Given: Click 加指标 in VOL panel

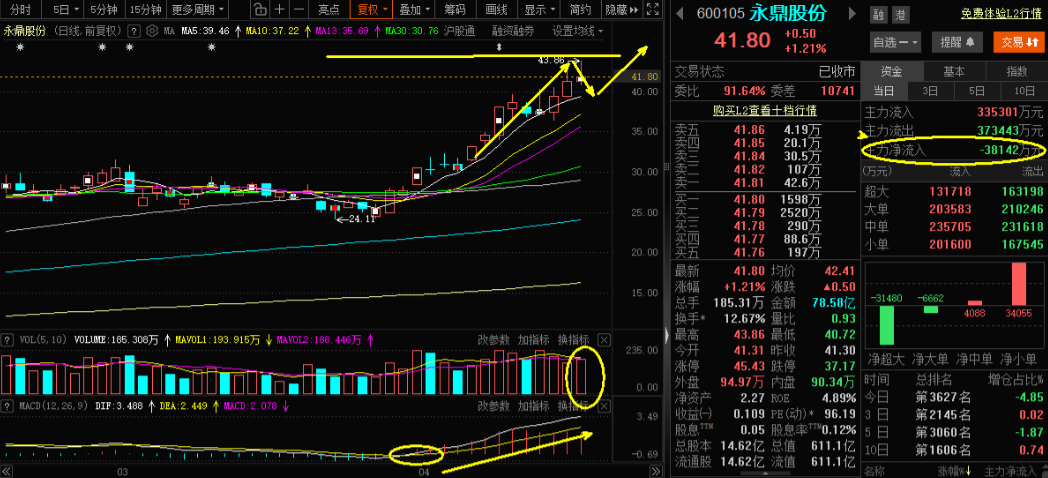Looking at the screenshot, I should tap(533, 340).
